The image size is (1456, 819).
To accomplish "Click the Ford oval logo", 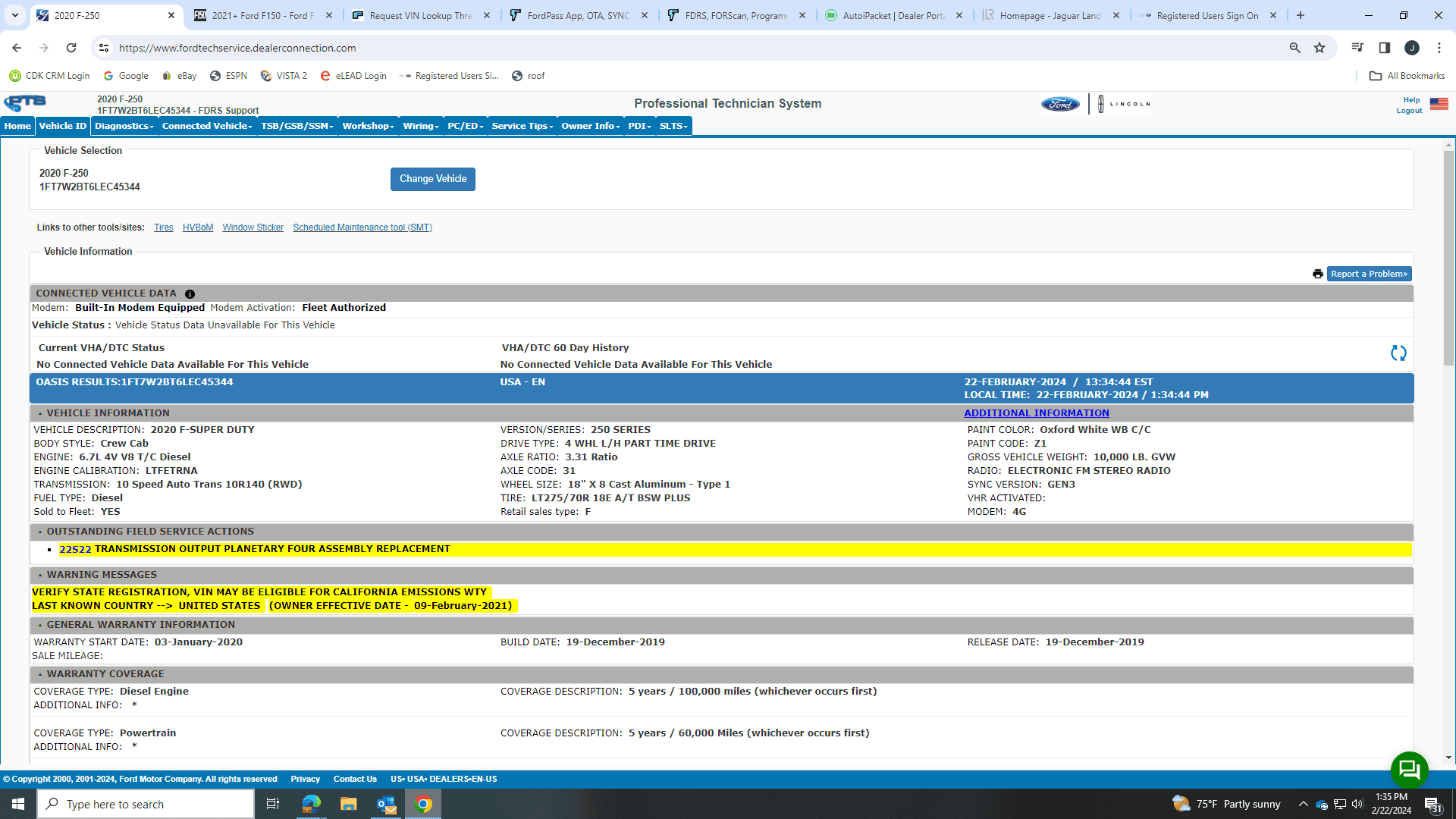I will [1059, 104].
